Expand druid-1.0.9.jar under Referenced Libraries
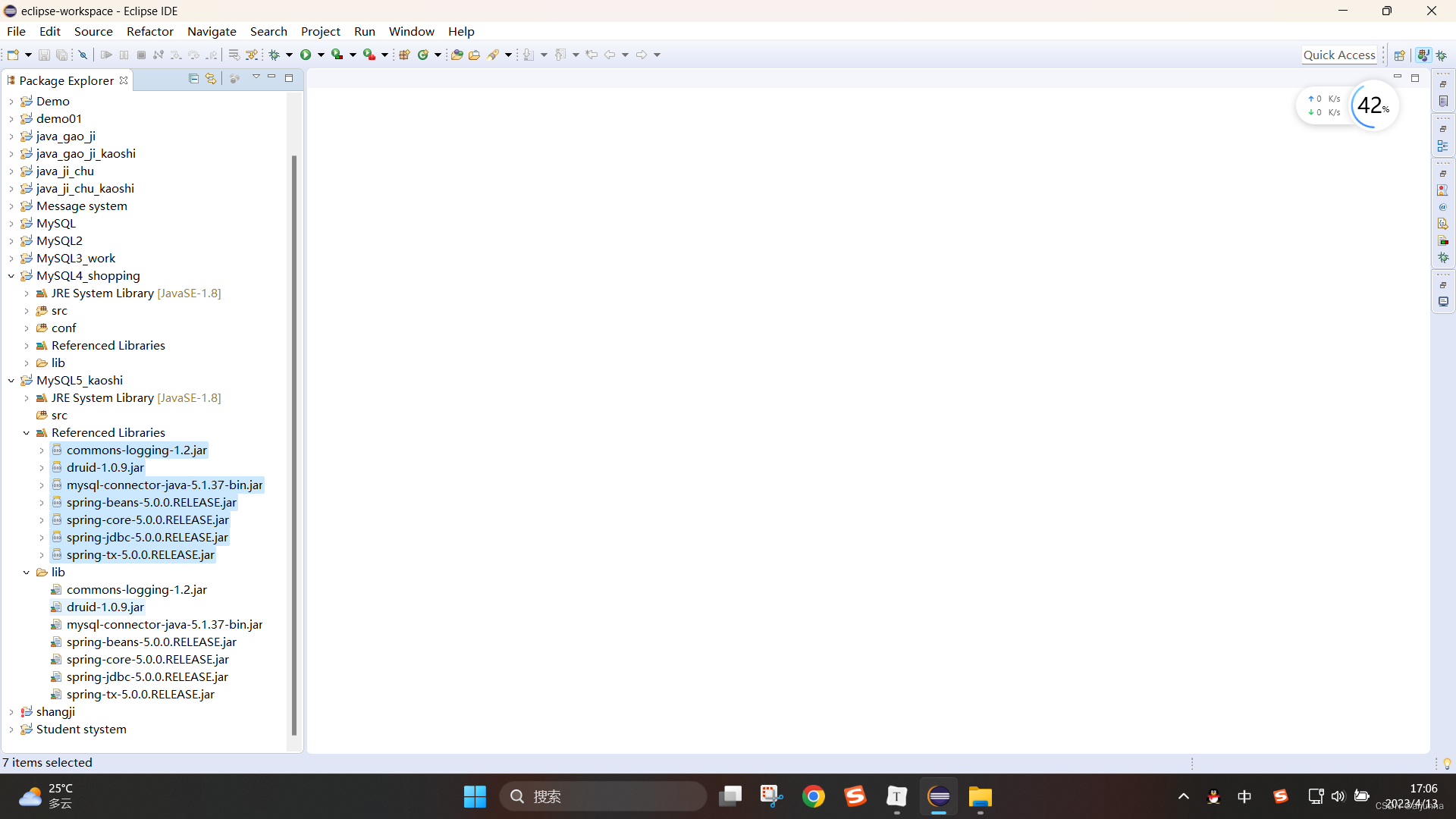Screen dimensions: 1456x819 (x=42, y=468)
